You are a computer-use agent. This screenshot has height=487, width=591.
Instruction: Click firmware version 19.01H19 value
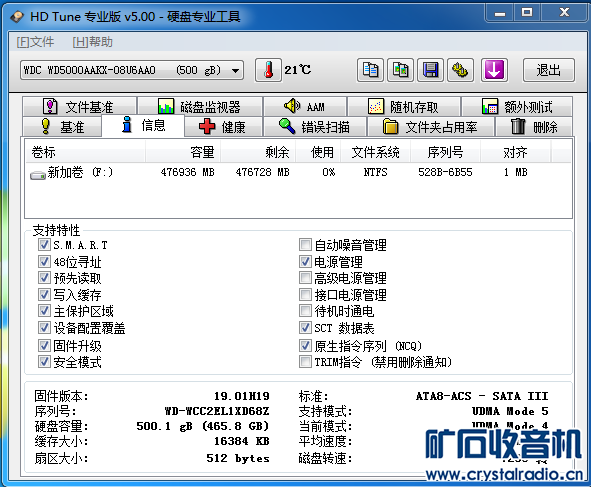(x=242, y=396)
